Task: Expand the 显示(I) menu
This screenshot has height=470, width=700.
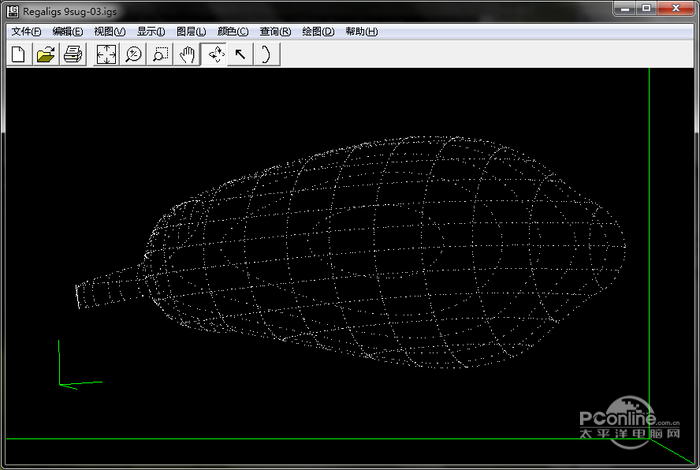Action: point(151,31)
